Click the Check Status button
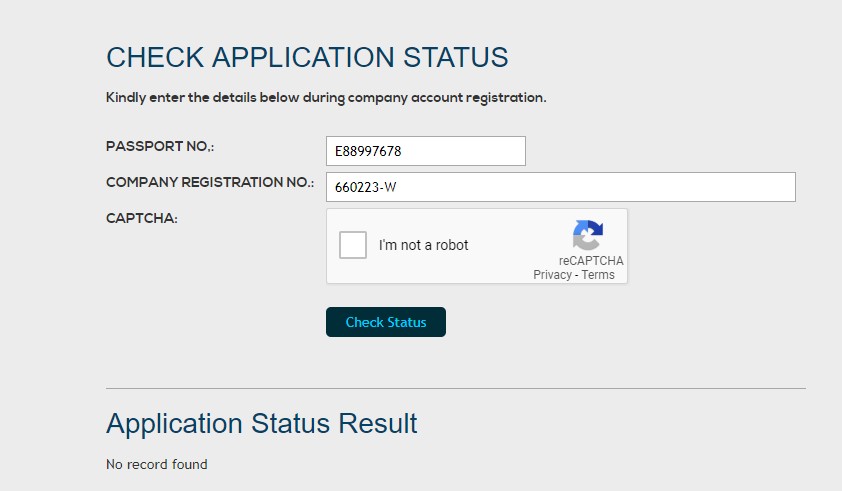 tap(386, 322)
